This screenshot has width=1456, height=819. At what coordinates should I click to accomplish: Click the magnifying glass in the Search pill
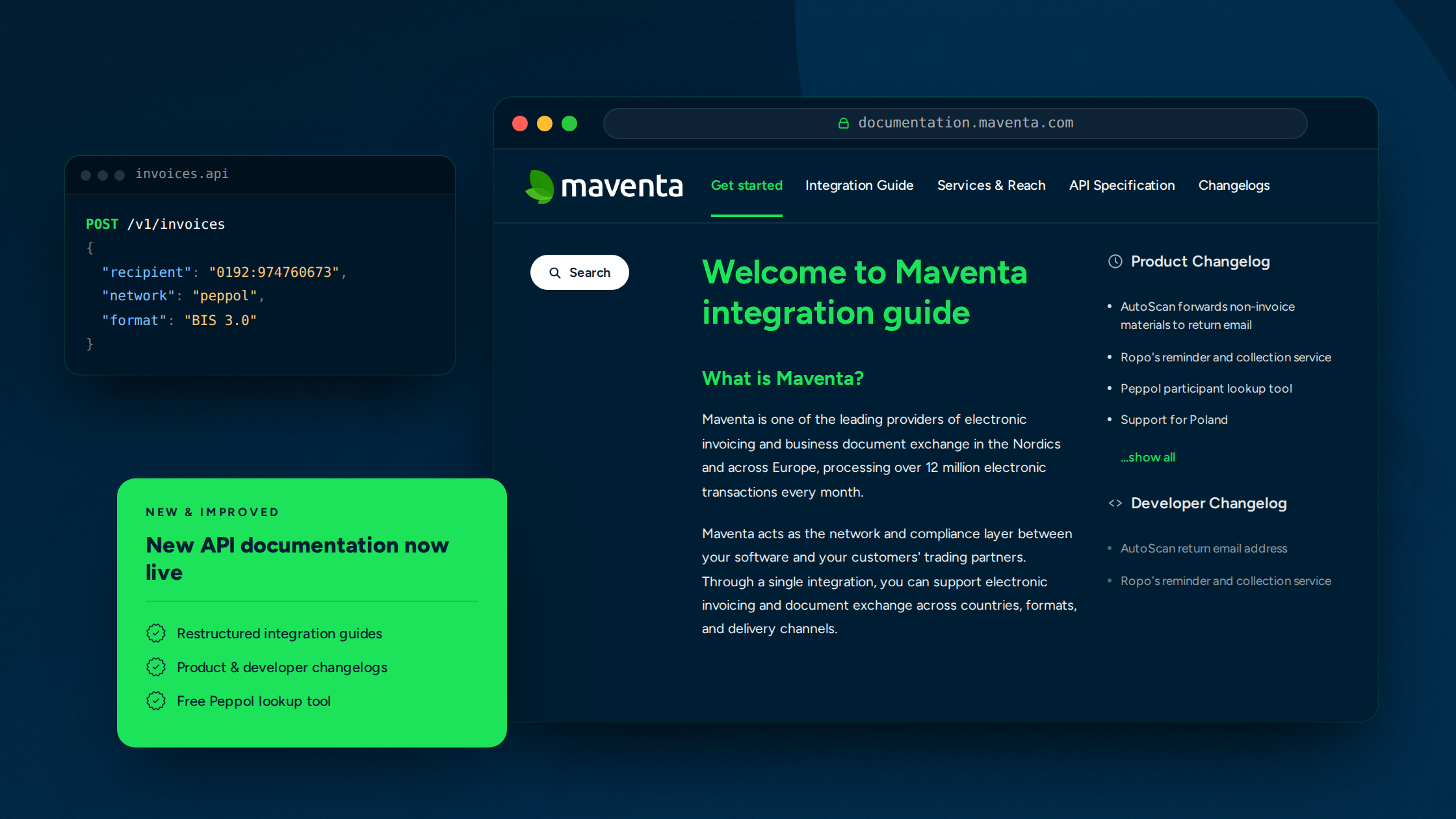556,272
